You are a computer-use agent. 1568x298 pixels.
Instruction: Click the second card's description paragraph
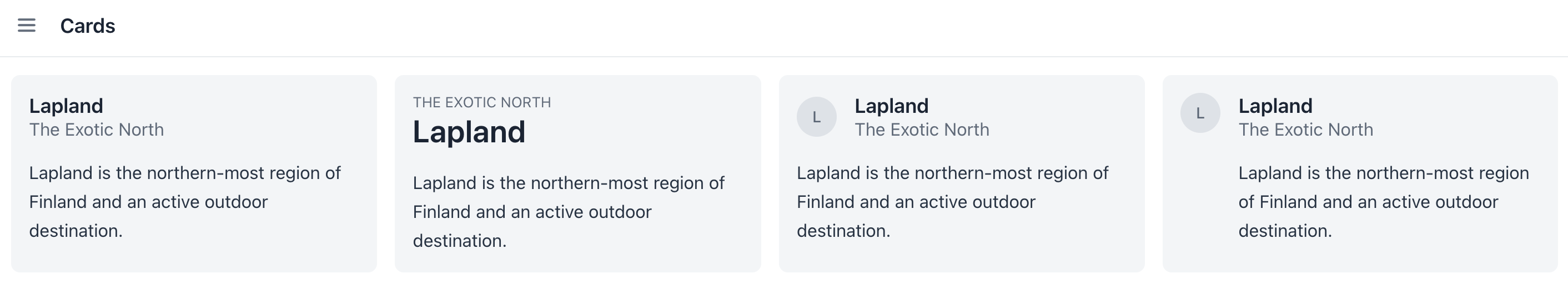click(568, 211)
